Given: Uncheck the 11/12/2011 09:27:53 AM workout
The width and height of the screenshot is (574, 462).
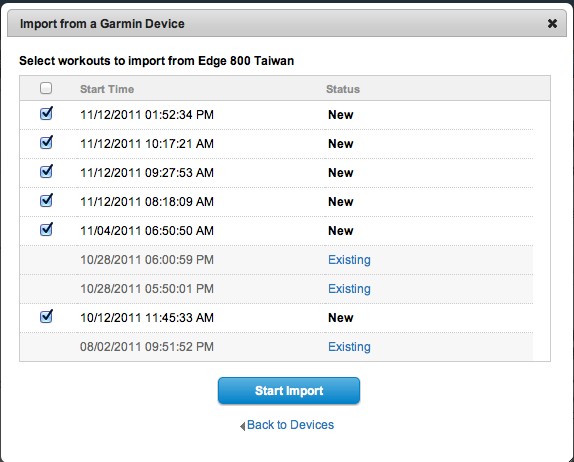Looking at the screenshot, I should point(46,171).
